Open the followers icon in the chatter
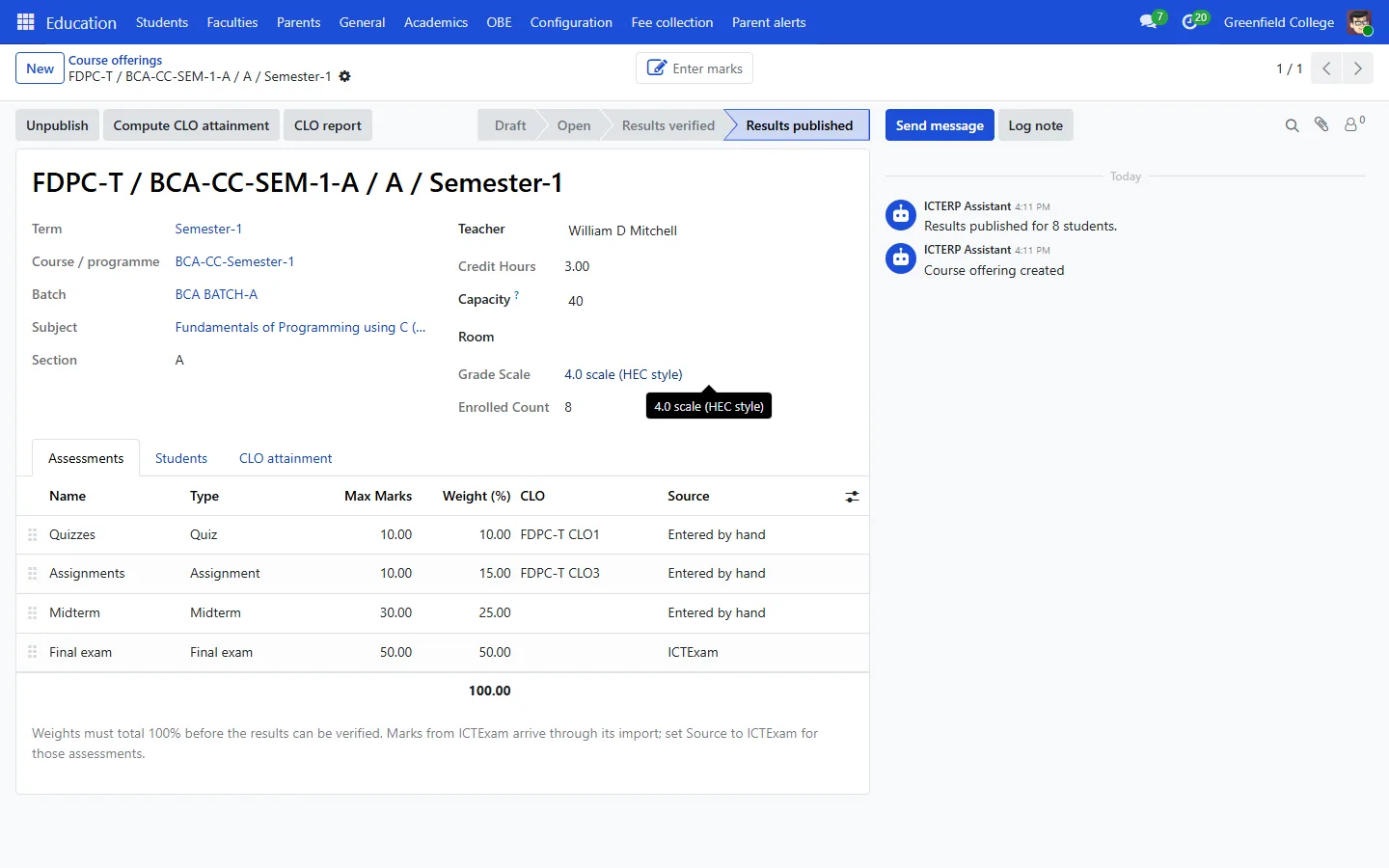The image size is (1389, 868). pos(1354,124)
